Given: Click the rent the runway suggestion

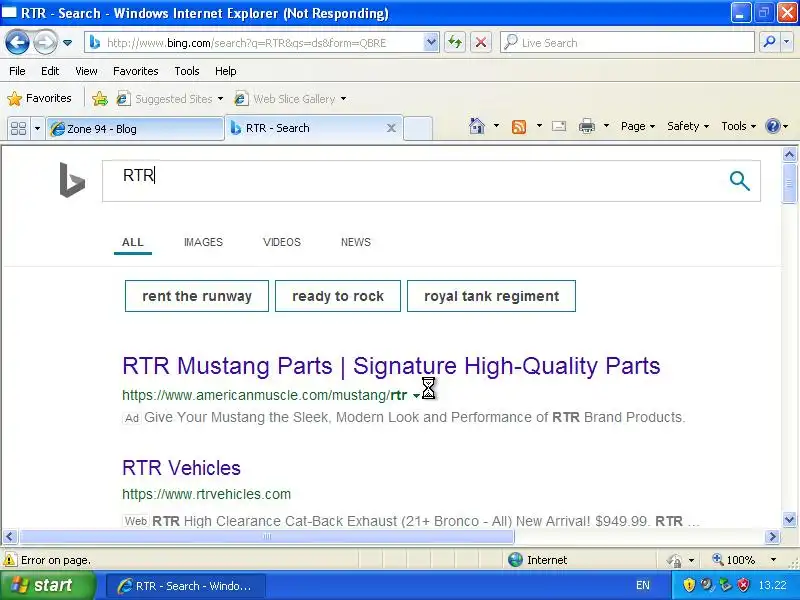Looking at the screenshot, I should pos(197,296).
